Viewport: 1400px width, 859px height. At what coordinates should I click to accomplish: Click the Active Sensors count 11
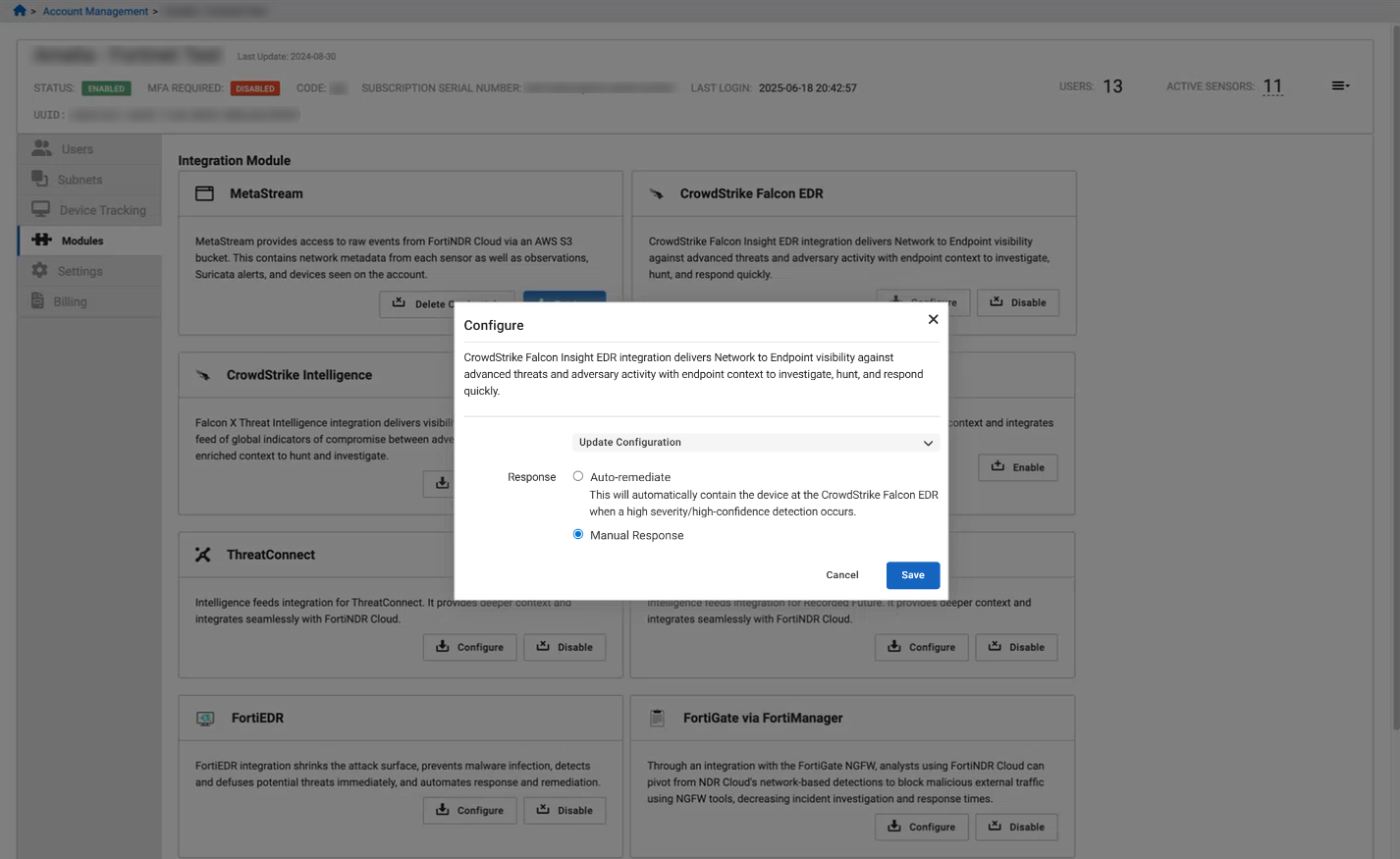coord(1273,86)
